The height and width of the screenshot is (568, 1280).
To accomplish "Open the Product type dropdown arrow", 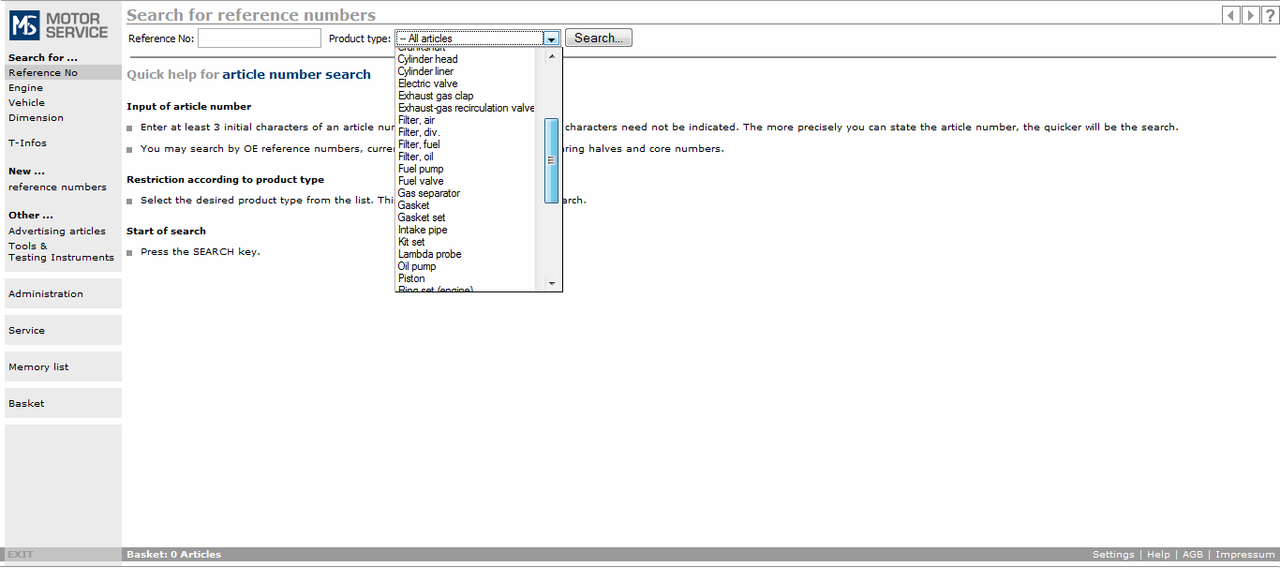I will click(x=551, y=38).
